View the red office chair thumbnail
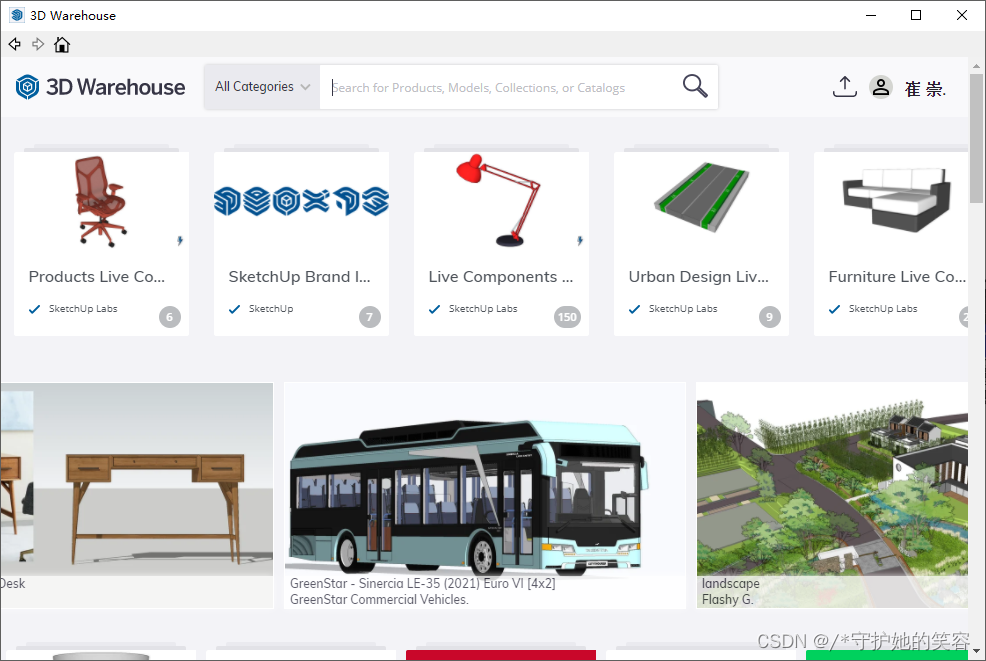This screenshot has height=661, width=986. click(101, 201)
